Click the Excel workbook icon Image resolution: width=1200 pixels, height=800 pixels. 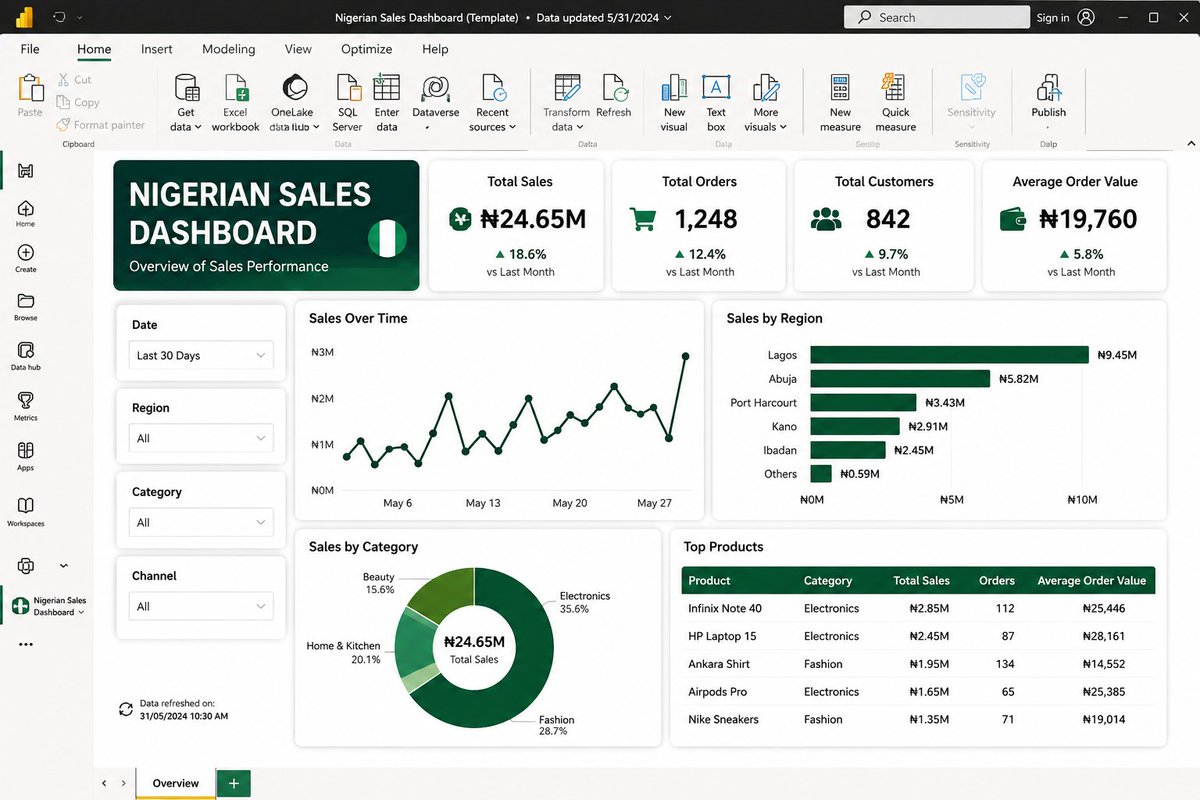[x=235, y=88]
